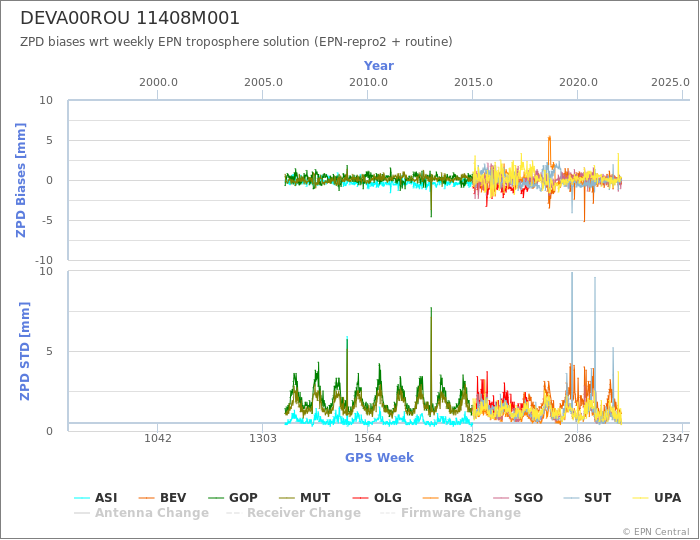This screenshot has height=540, width=700.
Task: Hide the RGA series in legend
Action: click(447, 498)
